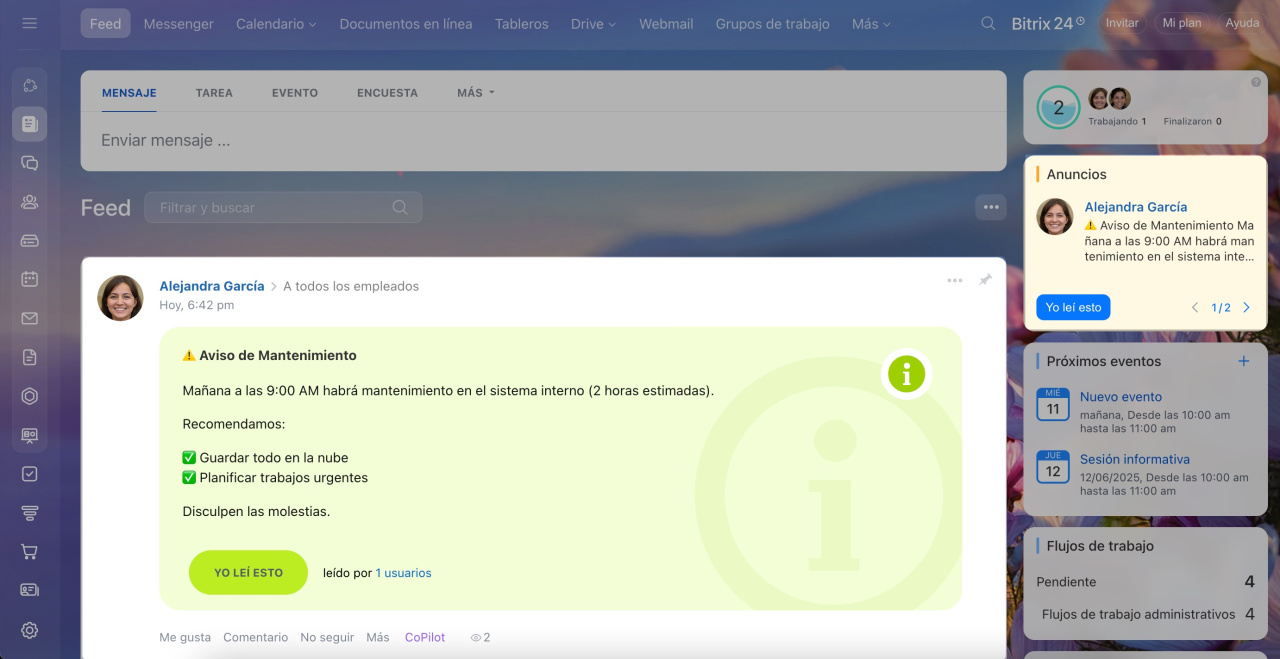Image resolution: width=1280 pixels, height=659 pixels.
Task: Open the mail envelope icon in sidebar
Action: point(29,318)
